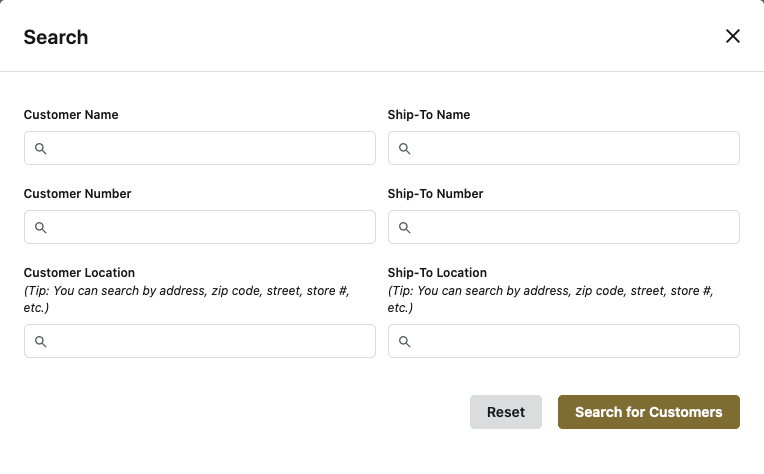Click the search icon in Customer Number field
Image resolution: width=764 pixels, height=474 pixels.
point(41,228)
